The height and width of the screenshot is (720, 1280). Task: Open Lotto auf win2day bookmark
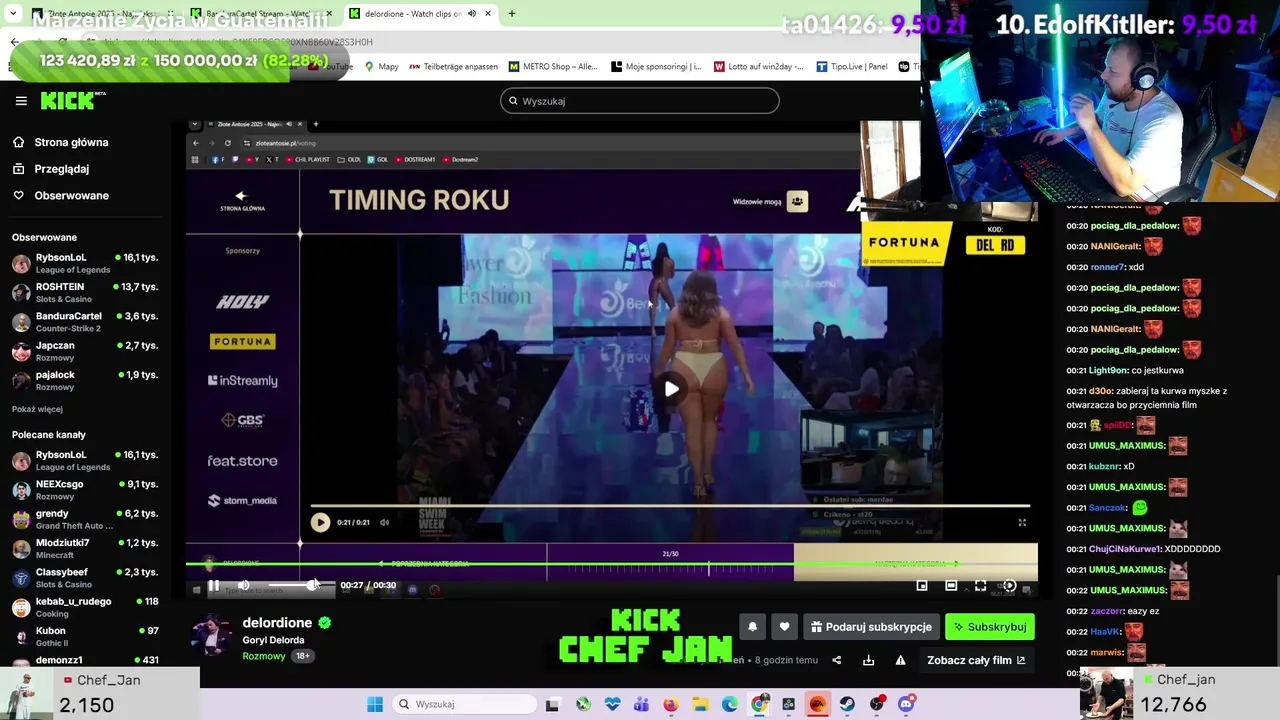(759, 67)
